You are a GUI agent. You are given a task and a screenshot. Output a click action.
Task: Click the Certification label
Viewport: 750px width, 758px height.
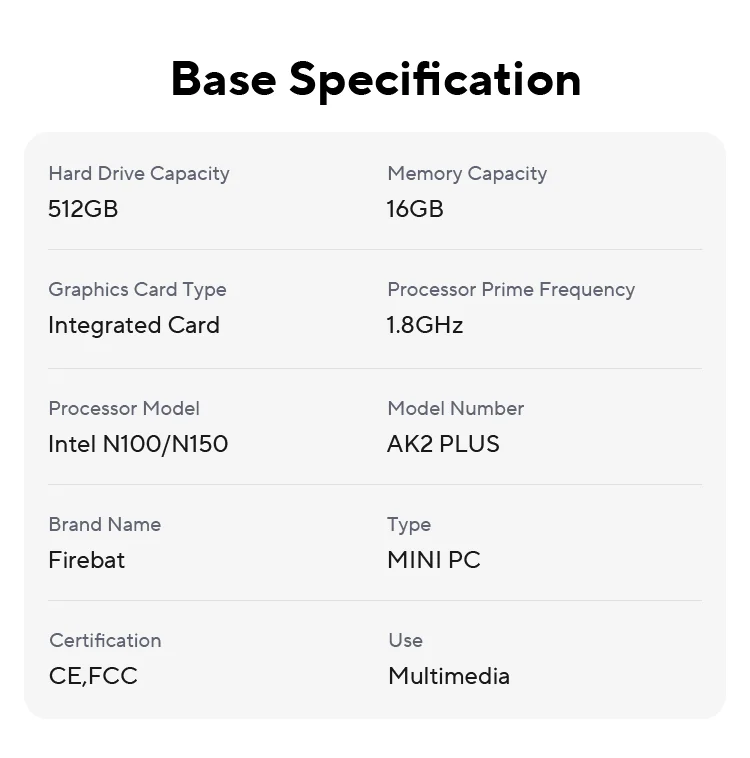(x=105, y=640)
